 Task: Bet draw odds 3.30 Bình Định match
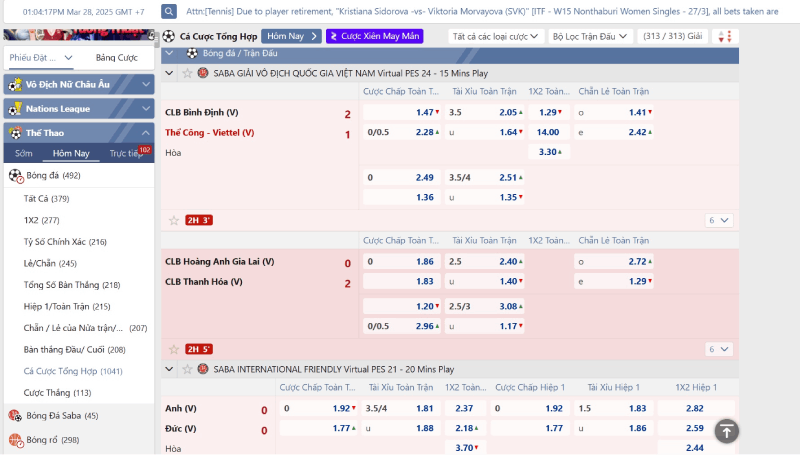coord(548,152)
